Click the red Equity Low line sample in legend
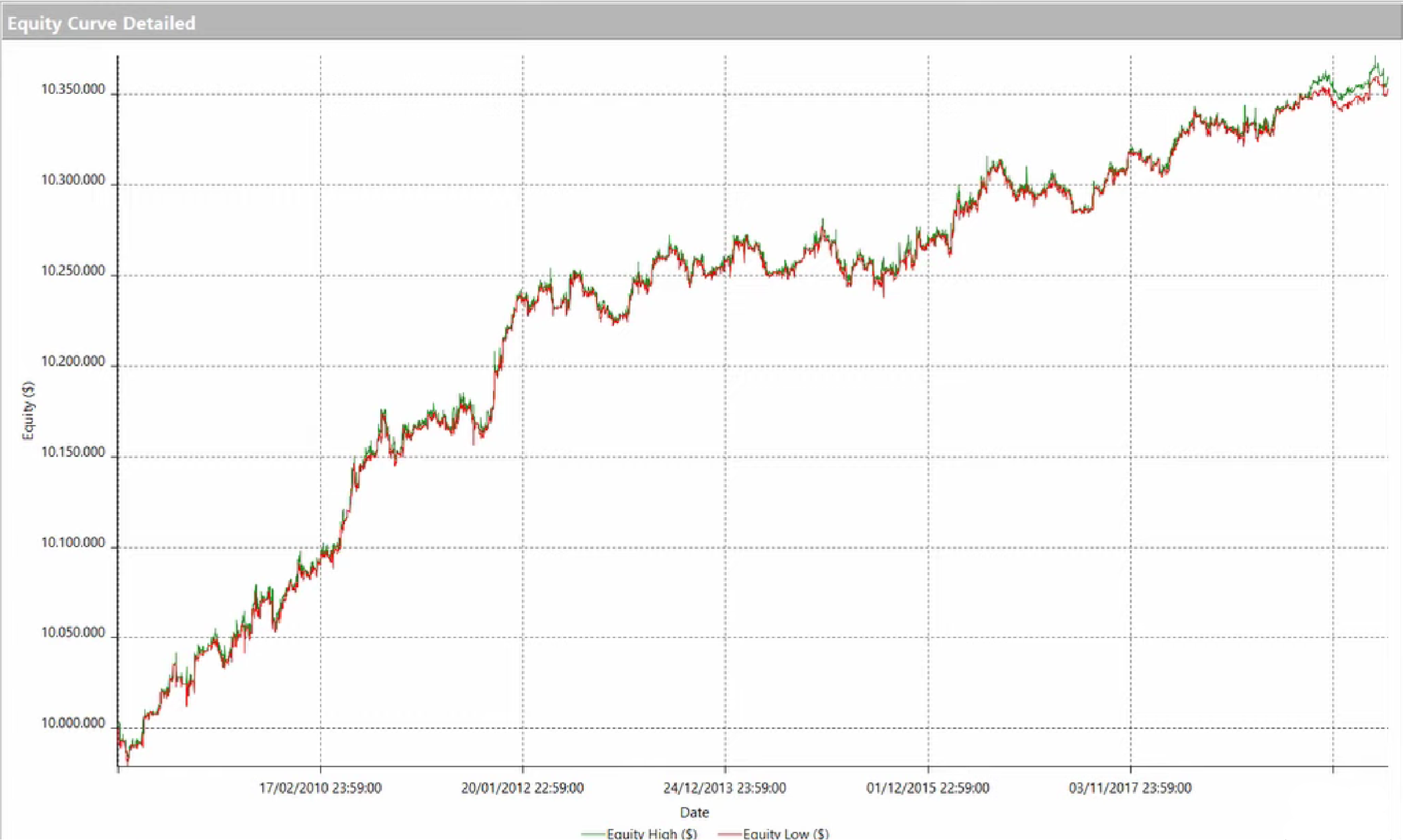The height and width of the screenshot is (840, 1403). click(x=729, y=834)
